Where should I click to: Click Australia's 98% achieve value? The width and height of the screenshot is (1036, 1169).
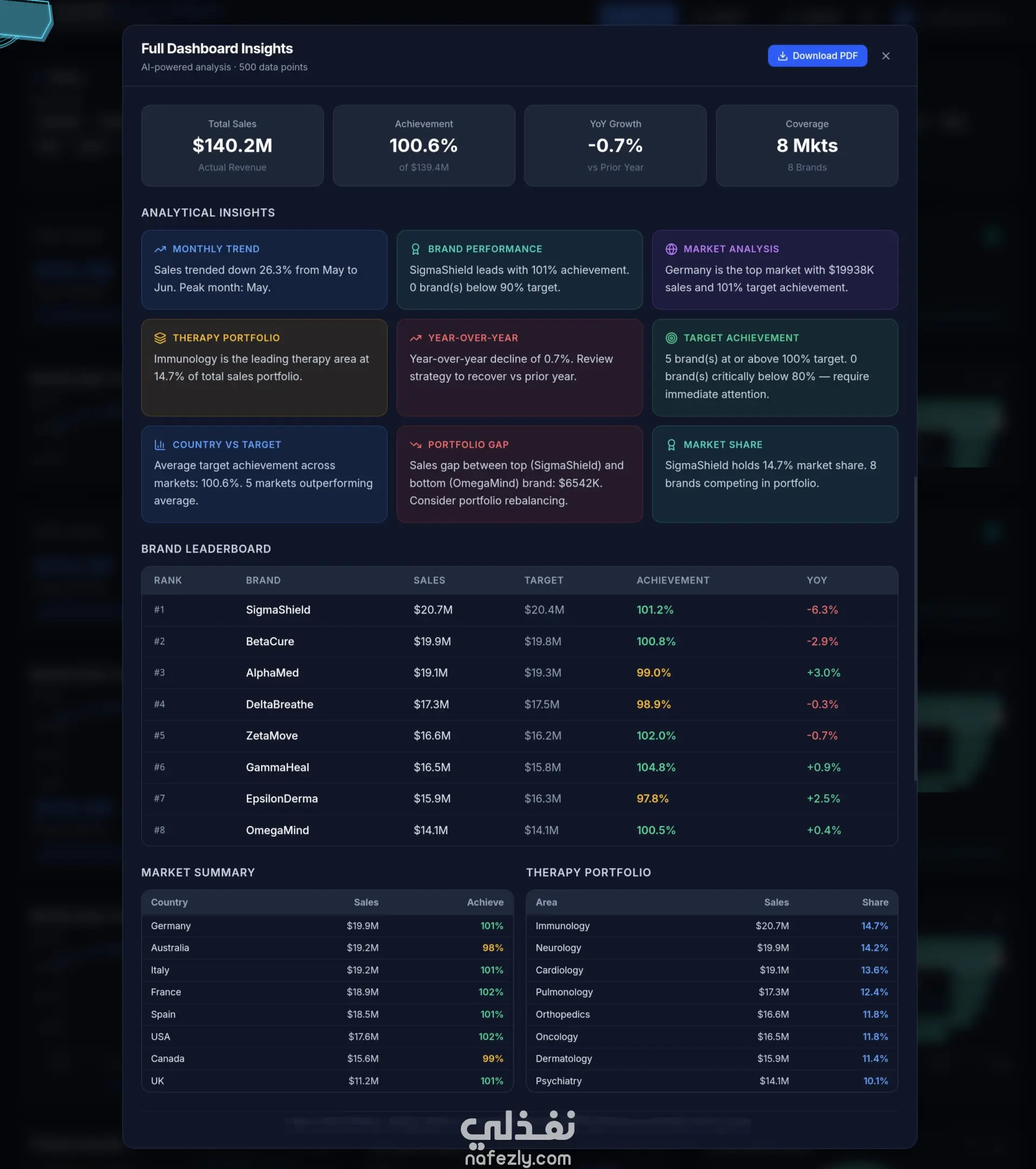coord(493,948)
